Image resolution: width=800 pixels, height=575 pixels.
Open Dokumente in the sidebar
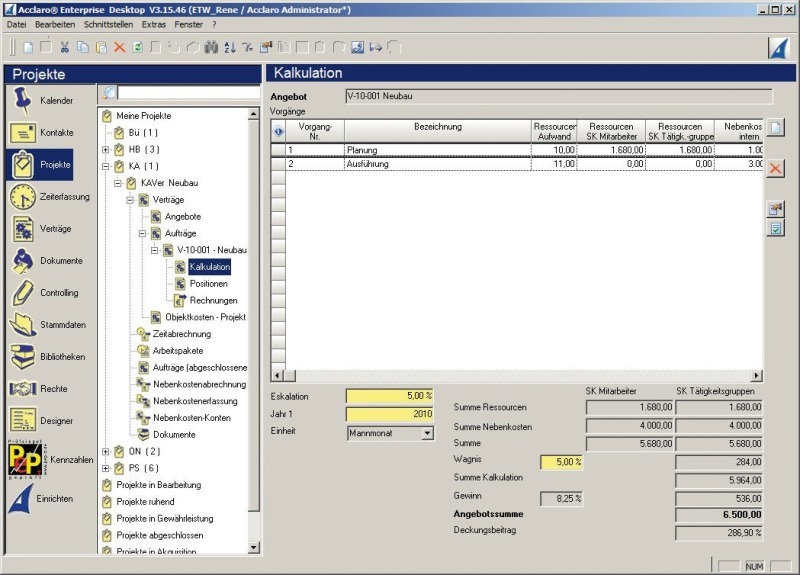point(46,261)
